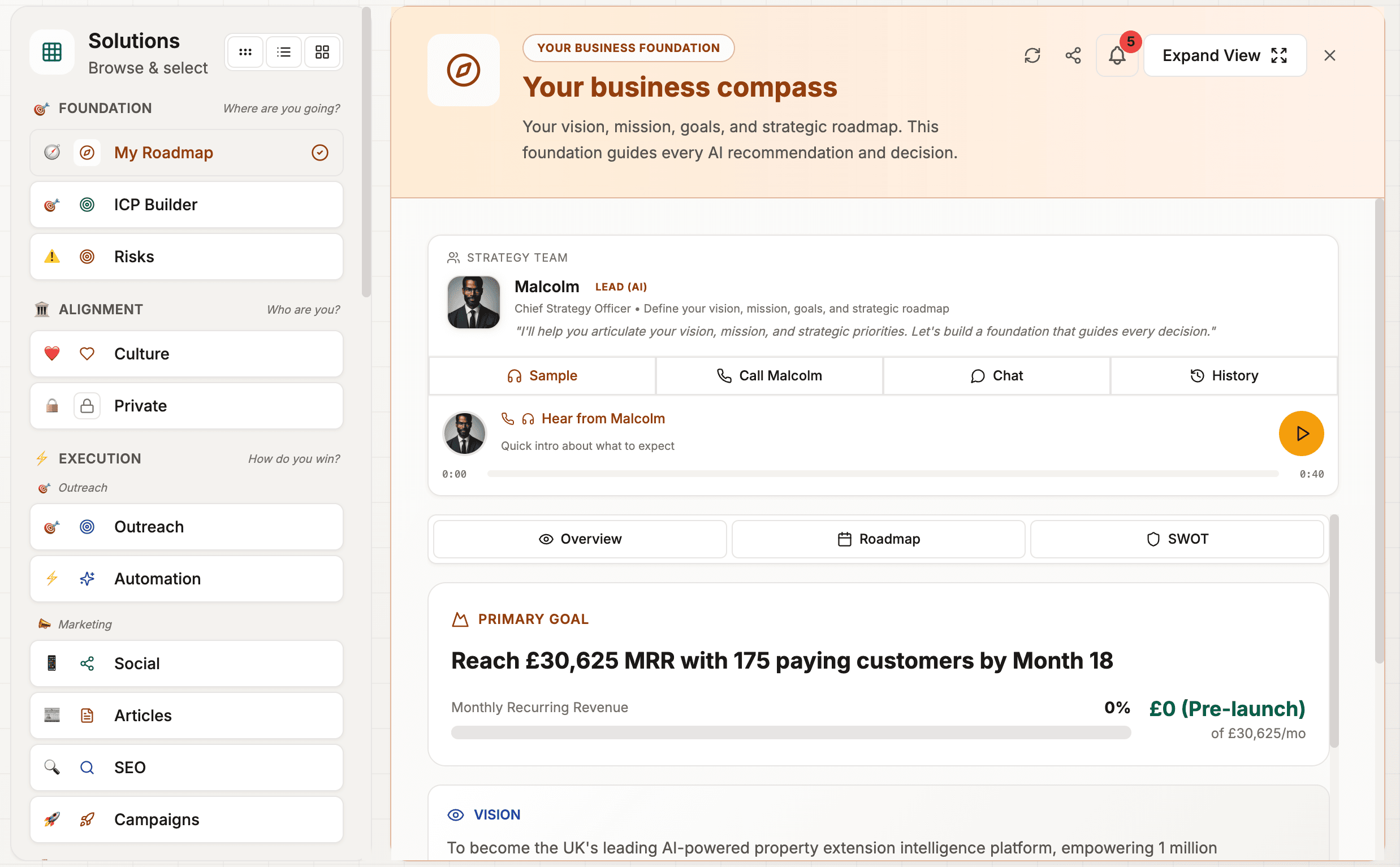The image size is (1400, 867).
Task: Toggle My Roadmap check circle
Action: pos(319,153)
